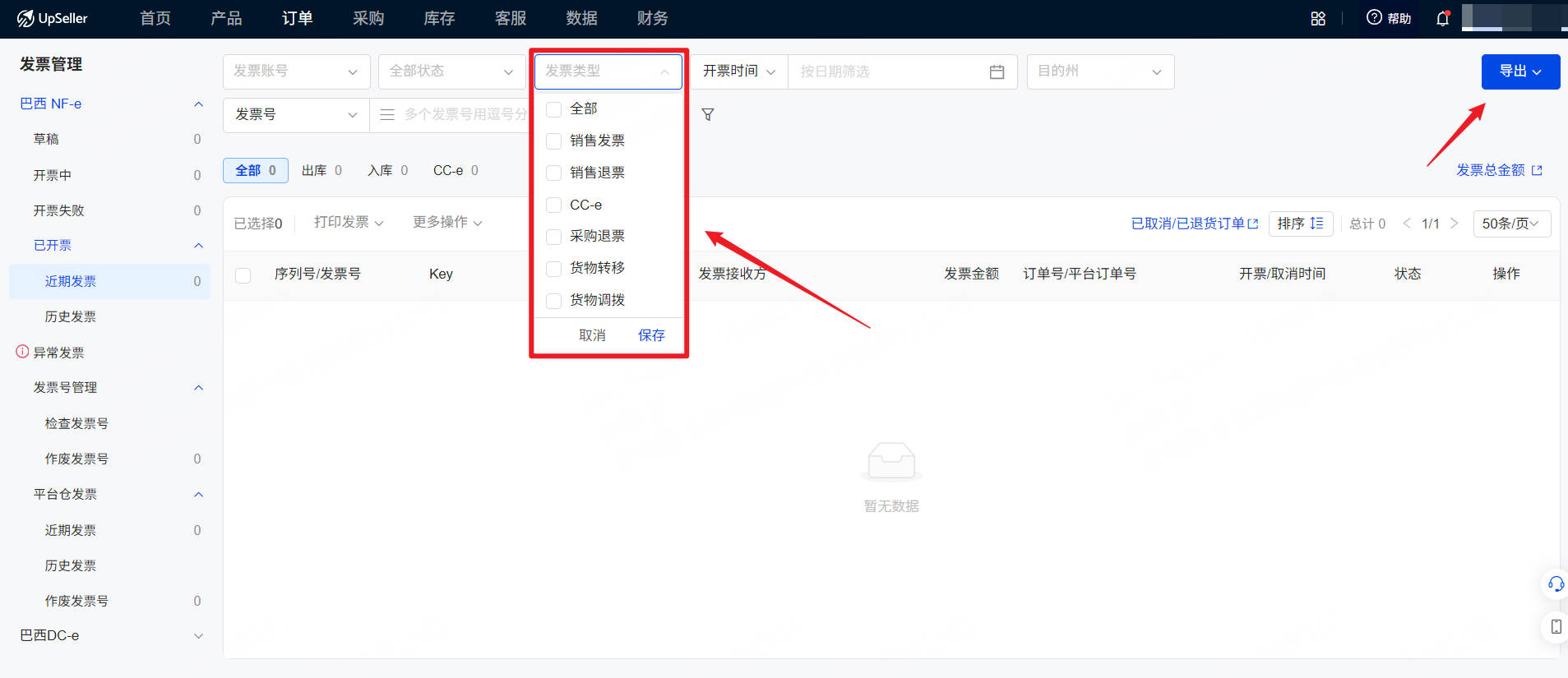Screen dimensions: 1568x678
Task: Click 保存 in the dropdown panel
Action: click(651, 335)
